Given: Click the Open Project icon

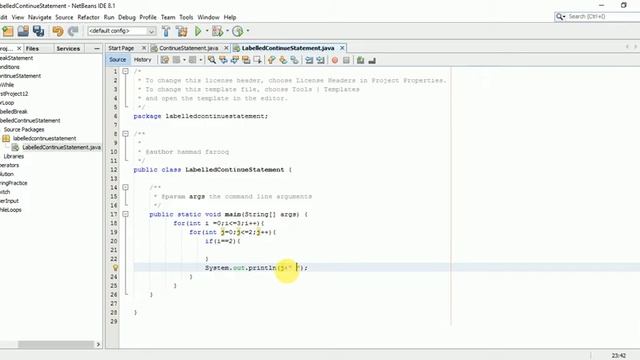Looking at the screenshot, I should pos(23,31).
